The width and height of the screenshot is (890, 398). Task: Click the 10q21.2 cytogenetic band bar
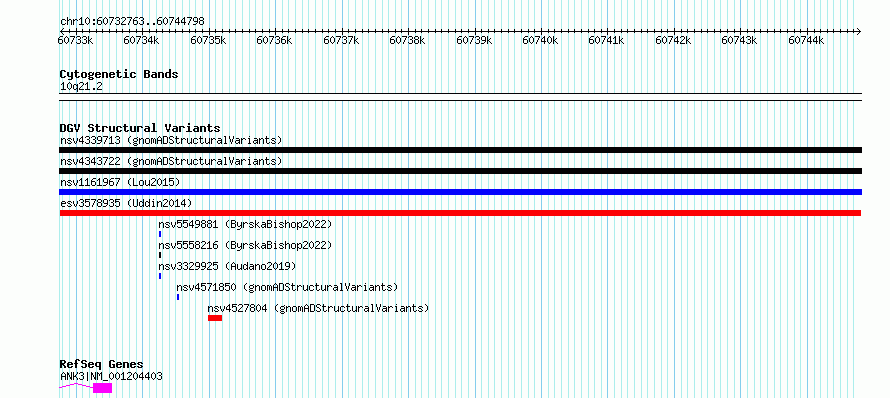point(460,97)
